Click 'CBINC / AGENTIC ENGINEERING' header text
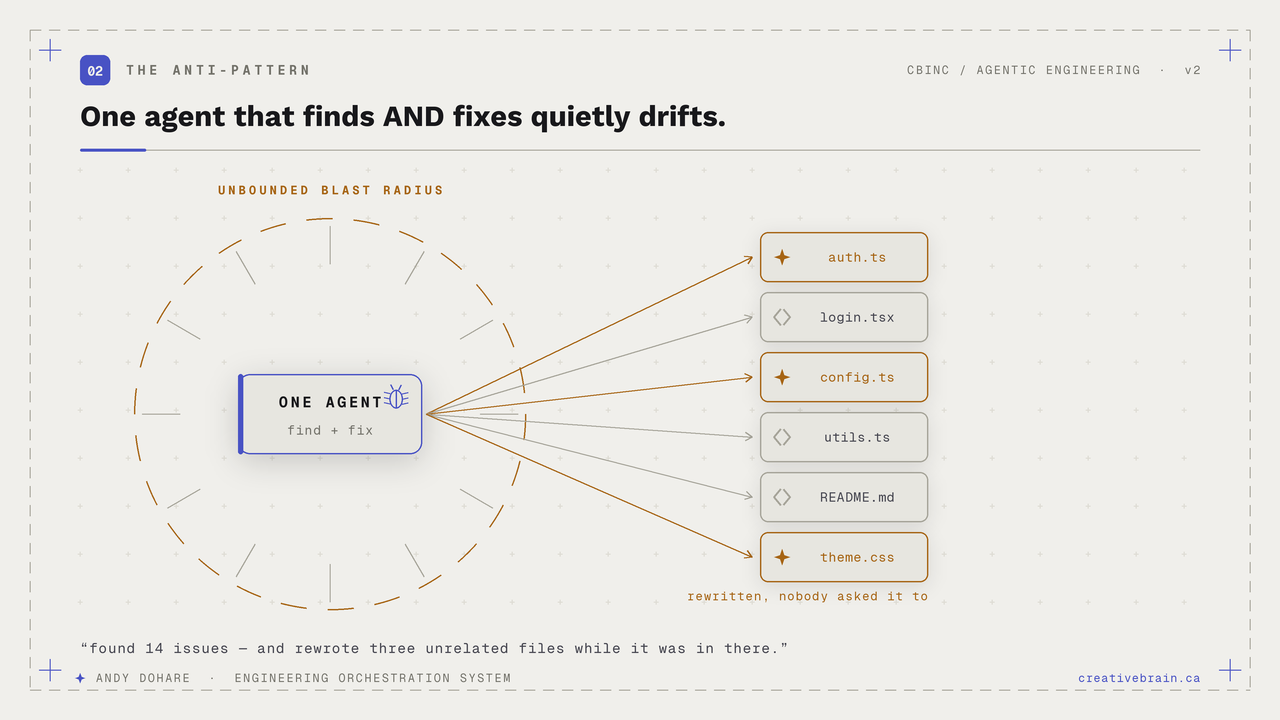1280x720 pixels. pos(1023,70)
